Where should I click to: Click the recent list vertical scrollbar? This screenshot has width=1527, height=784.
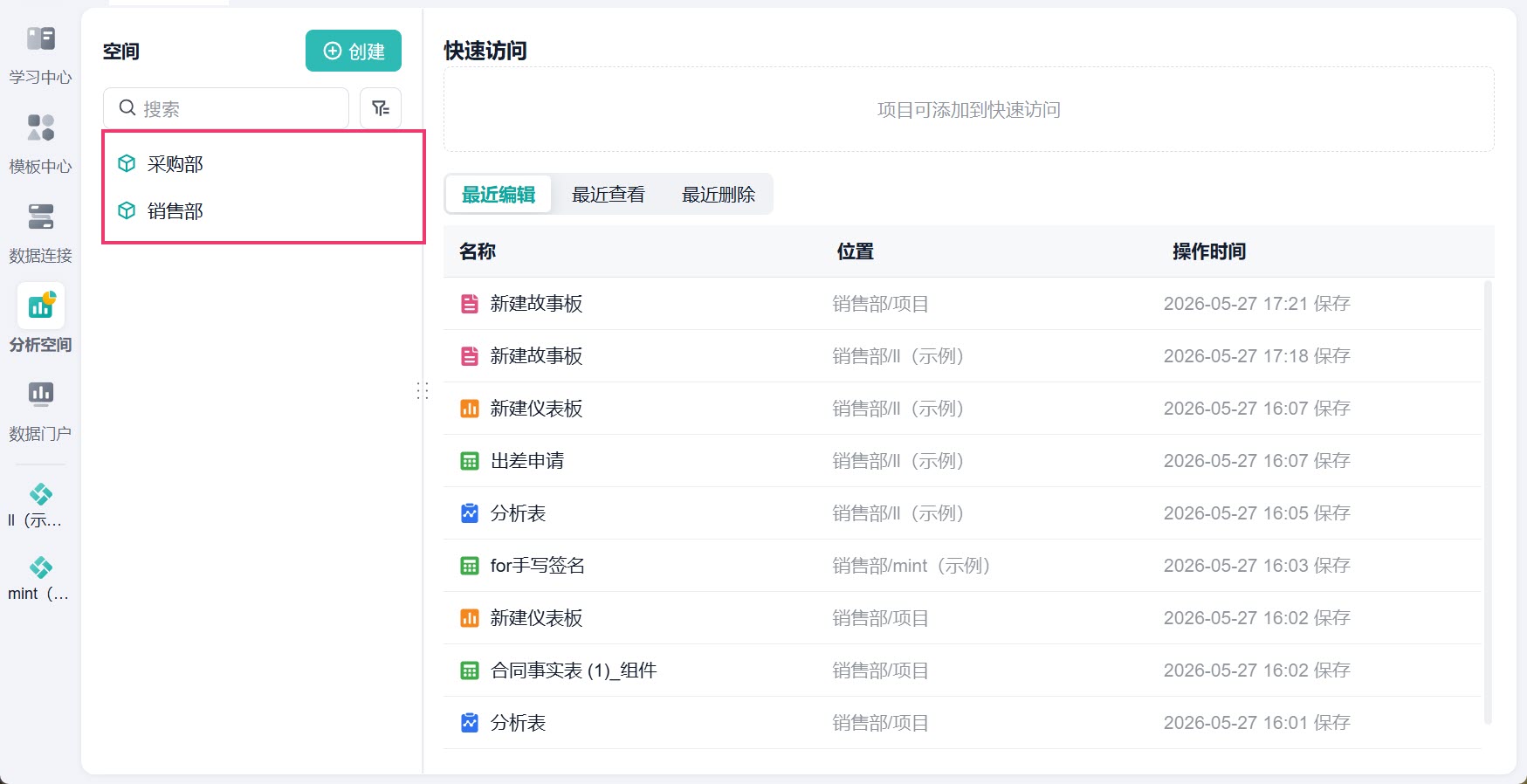pos(1488,502)
